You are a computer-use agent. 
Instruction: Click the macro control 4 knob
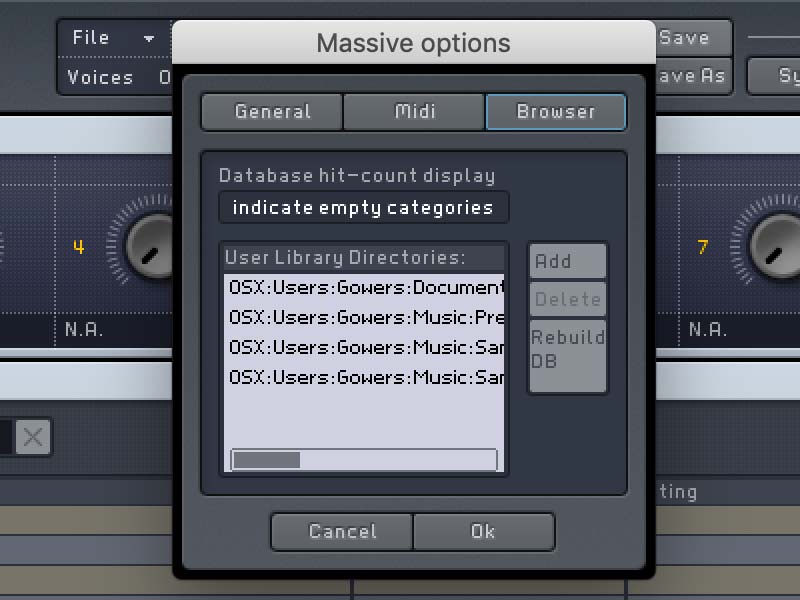point(149,246)
